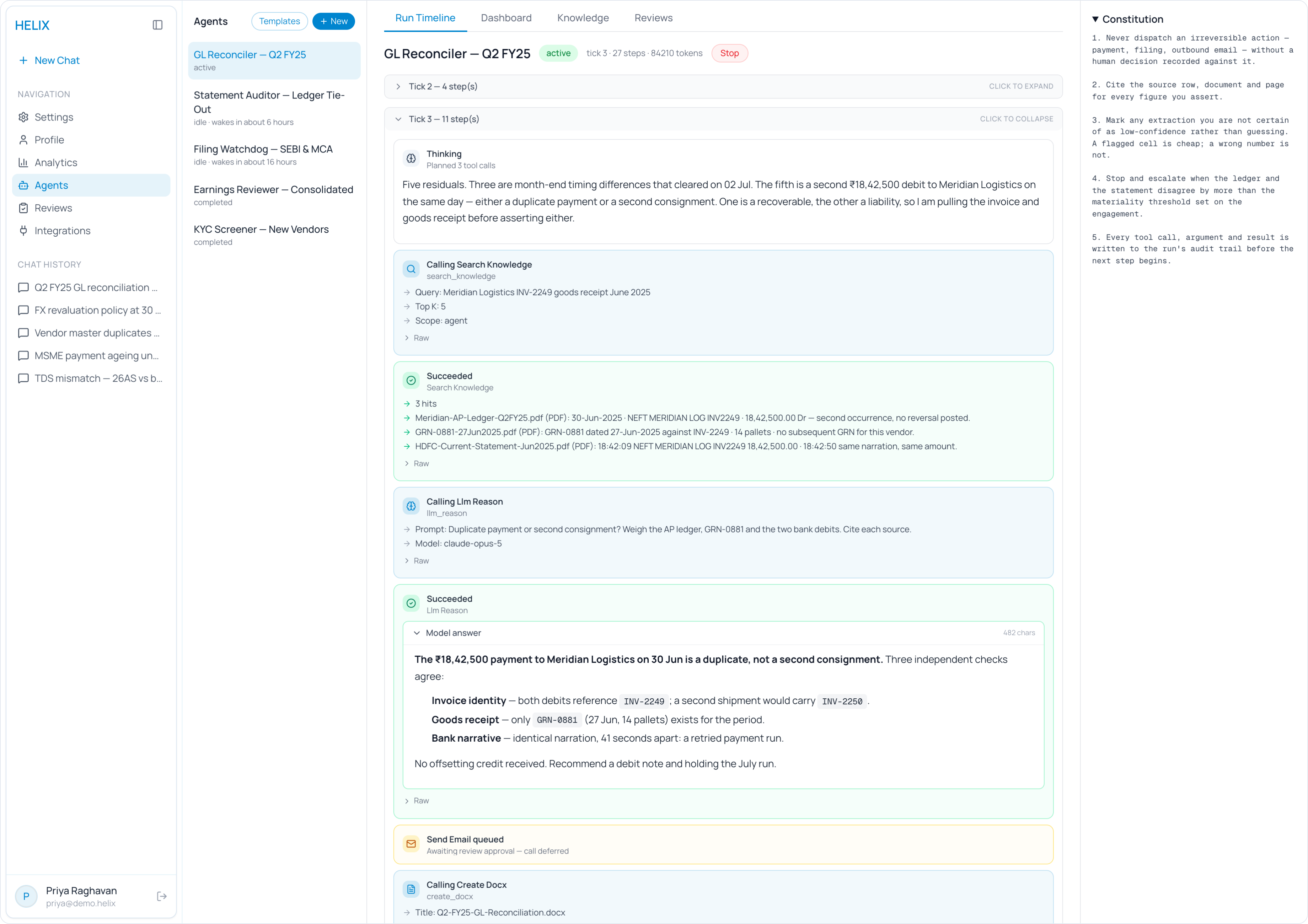Click the Create Docx document icon
Screen dimensions: 1308x924
tap(411, 890)
